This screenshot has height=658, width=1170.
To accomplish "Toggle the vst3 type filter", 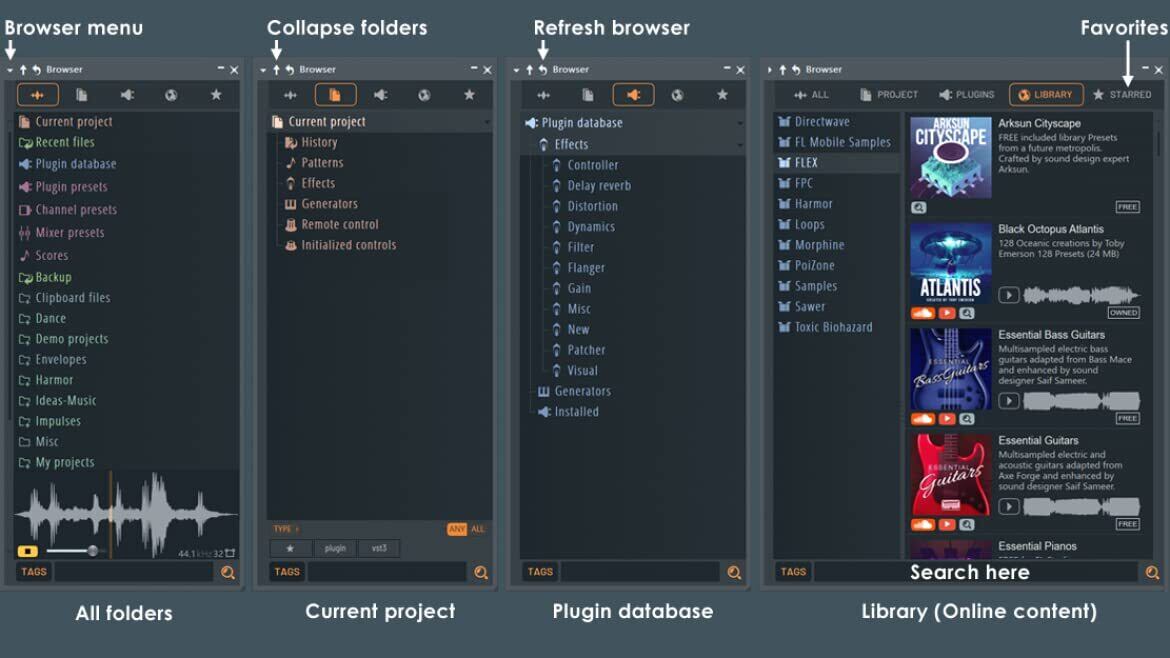I will (x=379, y=548).
